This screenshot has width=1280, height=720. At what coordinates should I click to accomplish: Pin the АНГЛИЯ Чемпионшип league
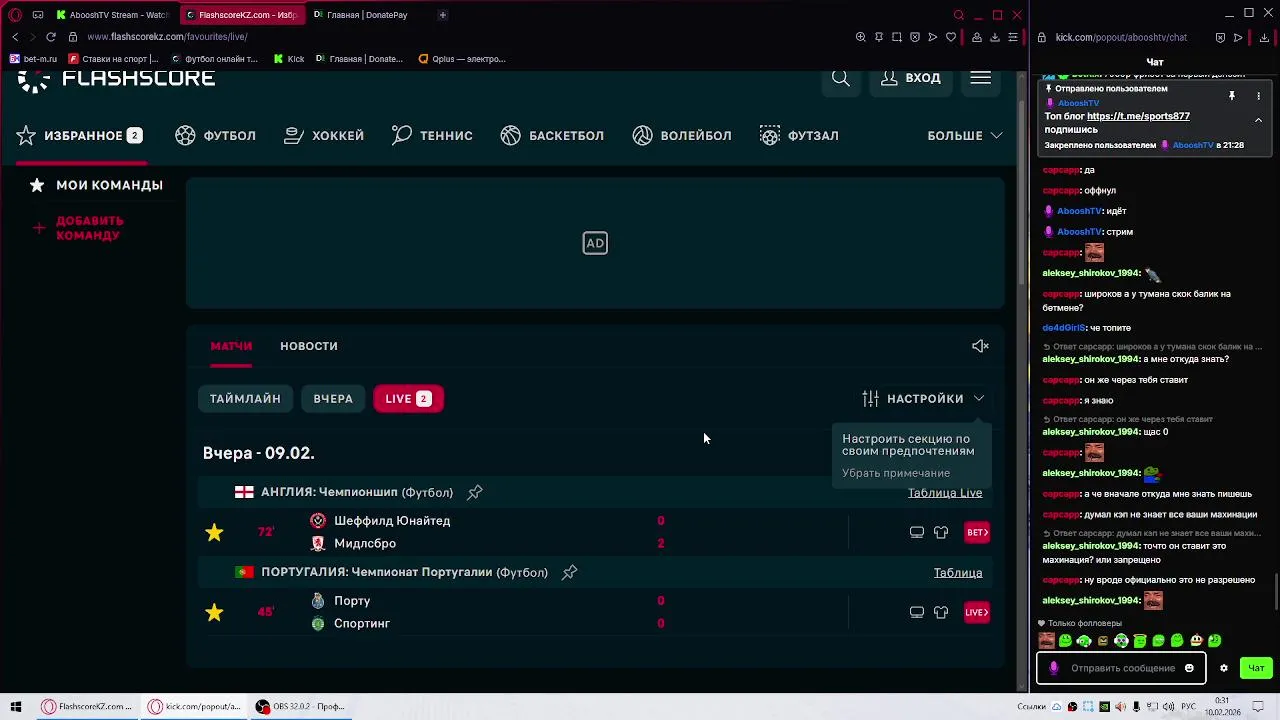(475, 492)
